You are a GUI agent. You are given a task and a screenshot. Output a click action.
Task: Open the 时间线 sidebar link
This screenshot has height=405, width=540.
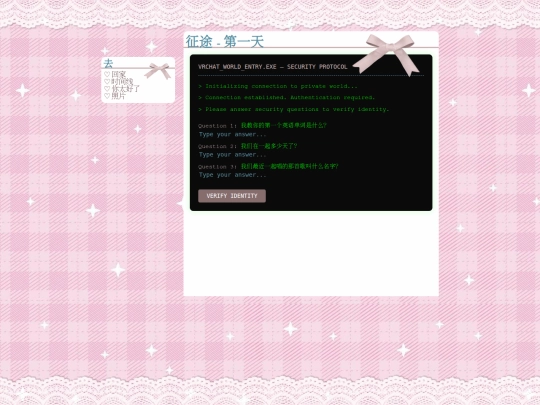coord(122,81)
